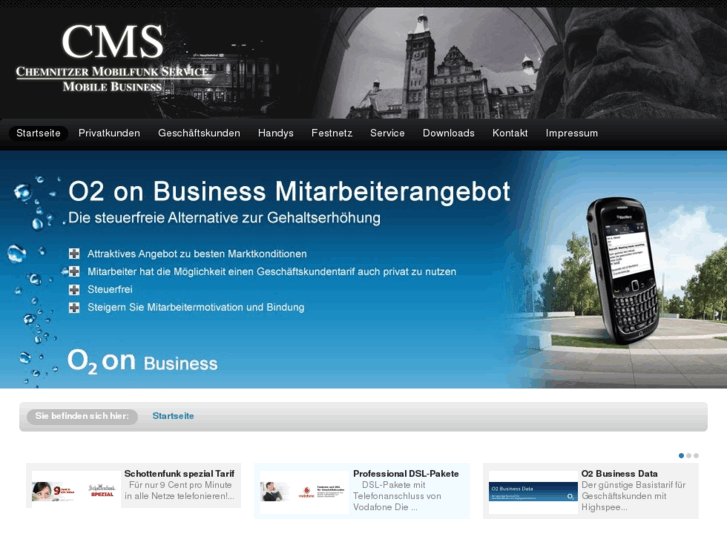Open the Startseite menu item
The width and height of the screenshot is (727, 545).
38,133
